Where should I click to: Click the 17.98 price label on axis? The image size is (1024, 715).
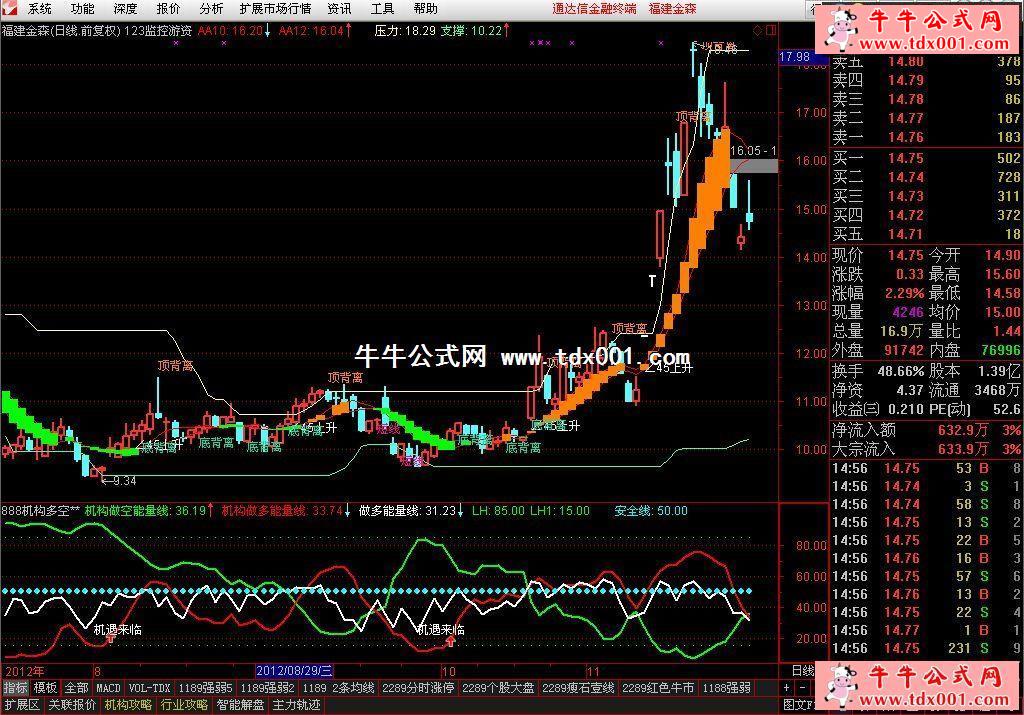795,57
